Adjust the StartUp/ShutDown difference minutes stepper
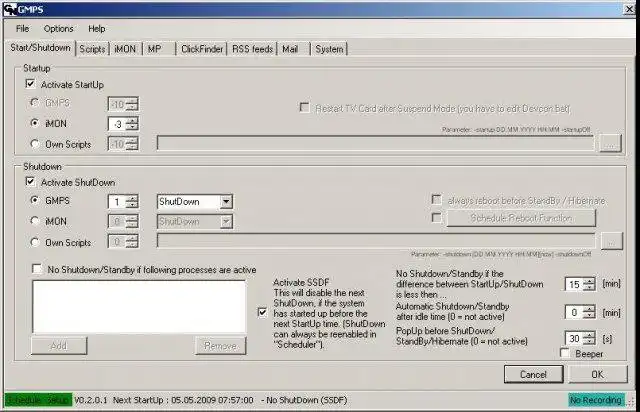 (589, 284)
